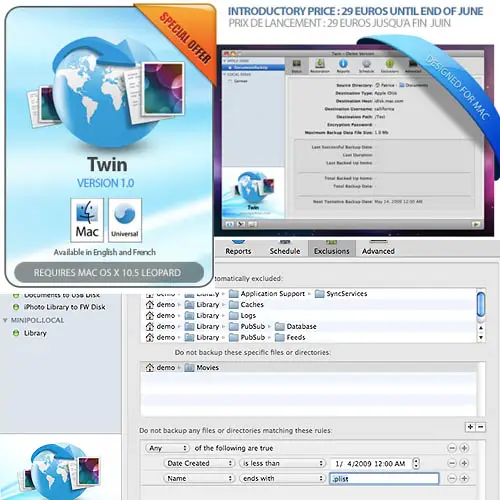Click the date stepper next to 1/4/2009
This screenshot has width=500, height=500.
tap(416, 463)
